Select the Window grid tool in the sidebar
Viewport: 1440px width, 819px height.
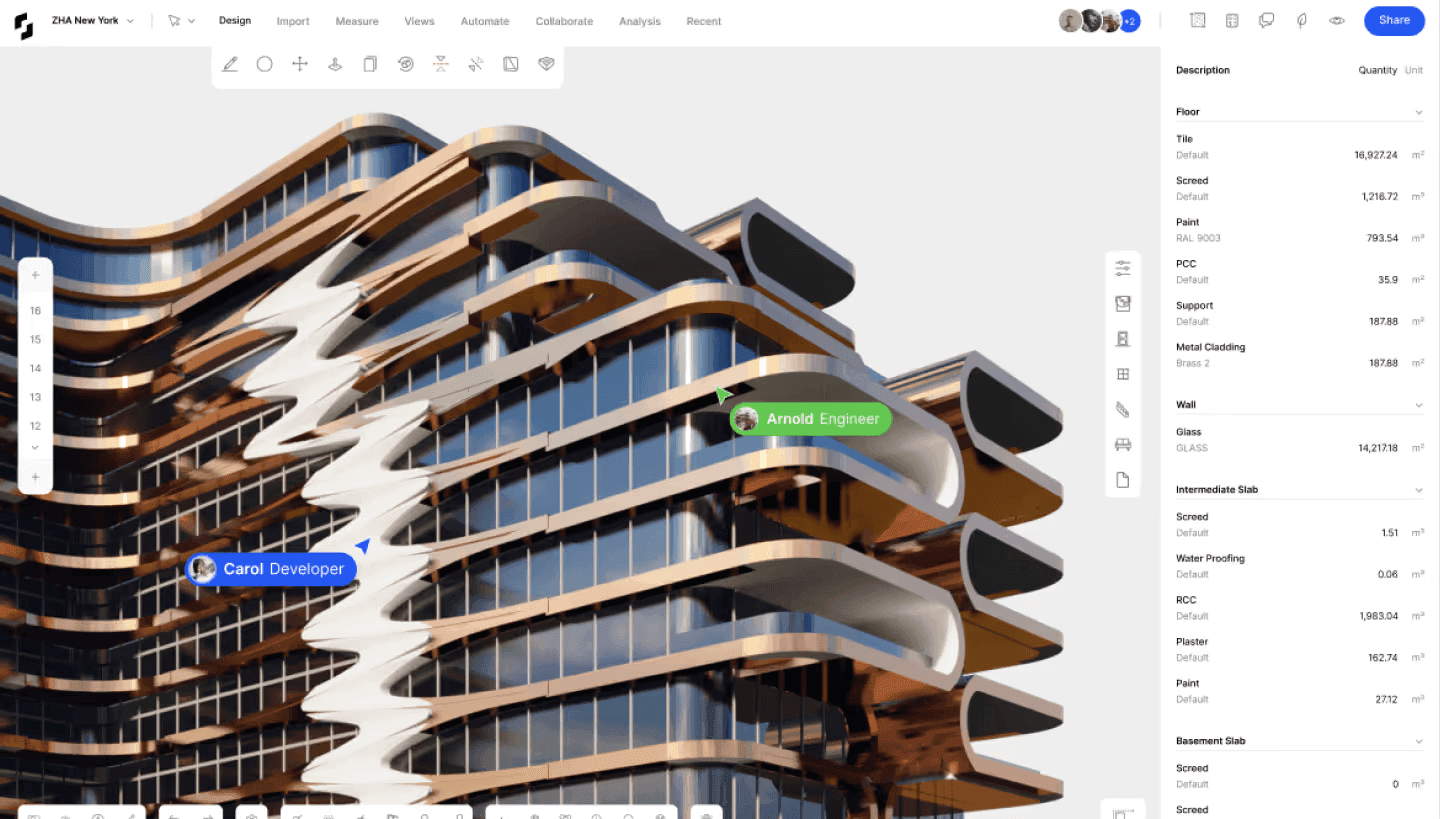click(1122, 374)
